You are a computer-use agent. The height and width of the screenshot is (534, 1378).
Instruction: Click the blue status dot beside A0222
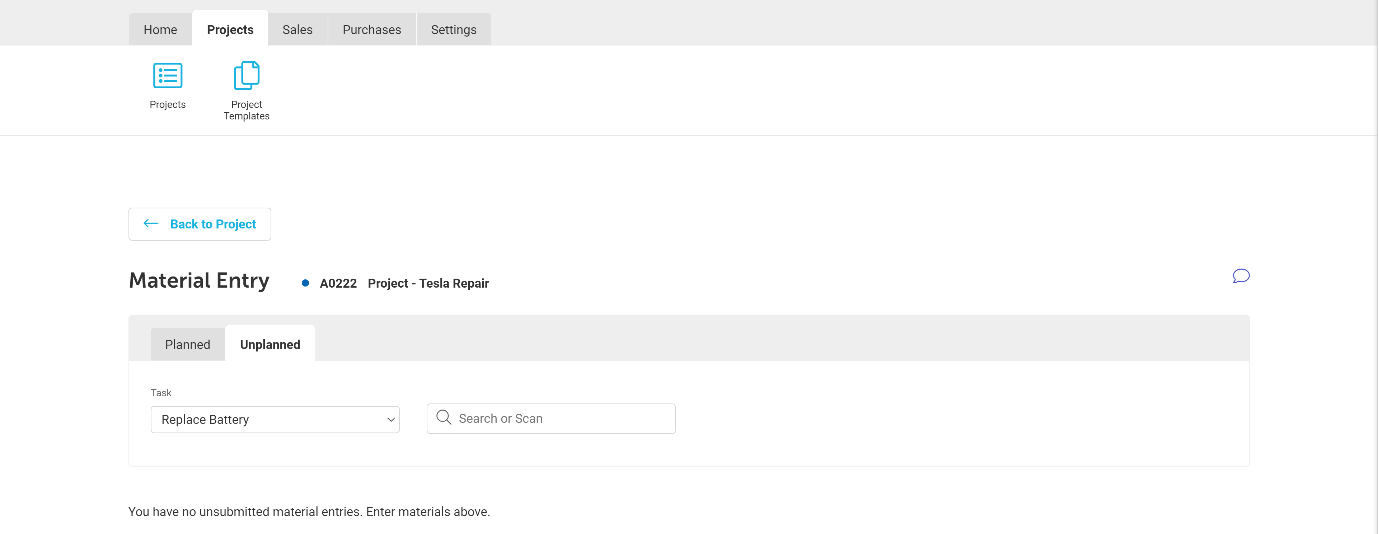click(306, 283)
